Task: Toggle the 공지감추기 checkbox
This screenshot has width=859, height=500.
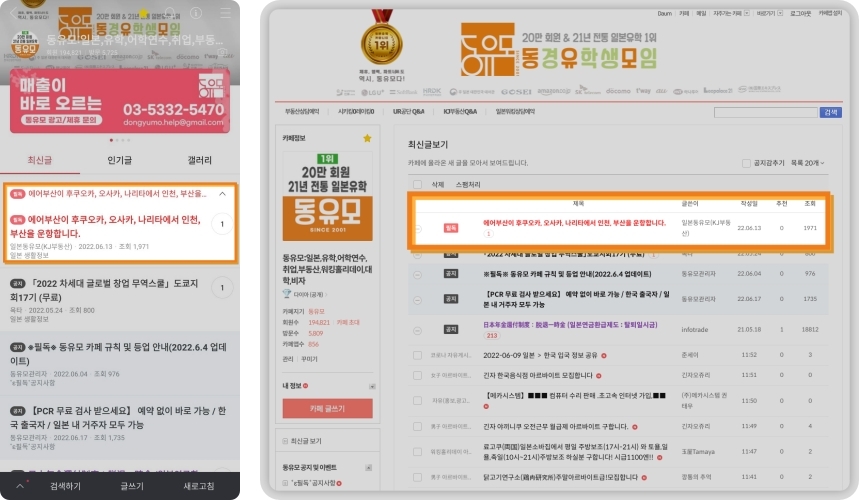Action: [x=746, y=163]
